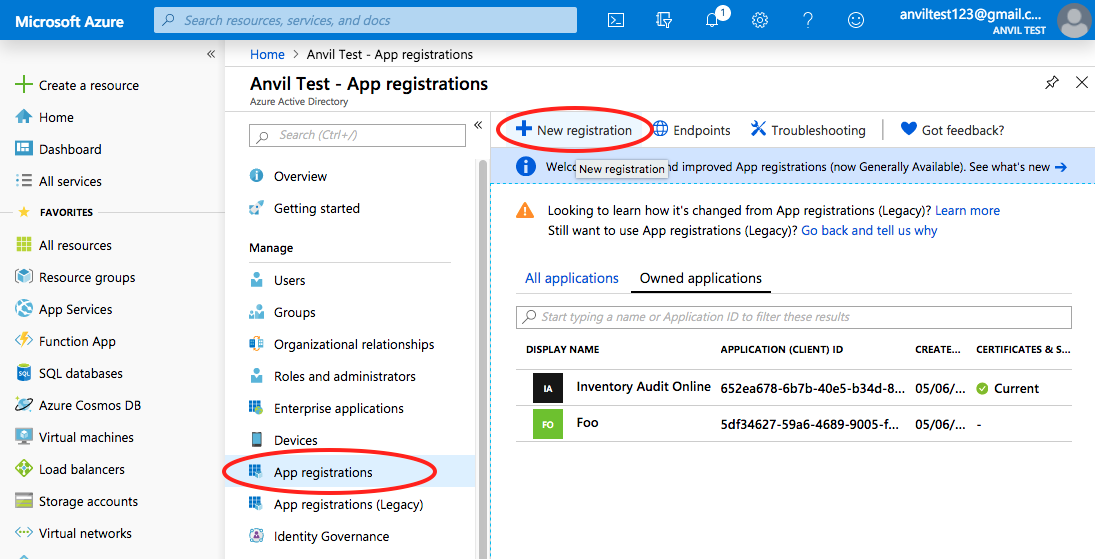1095x559 pixels.
Task: Select the Owned applications tab
Action: 700,278
